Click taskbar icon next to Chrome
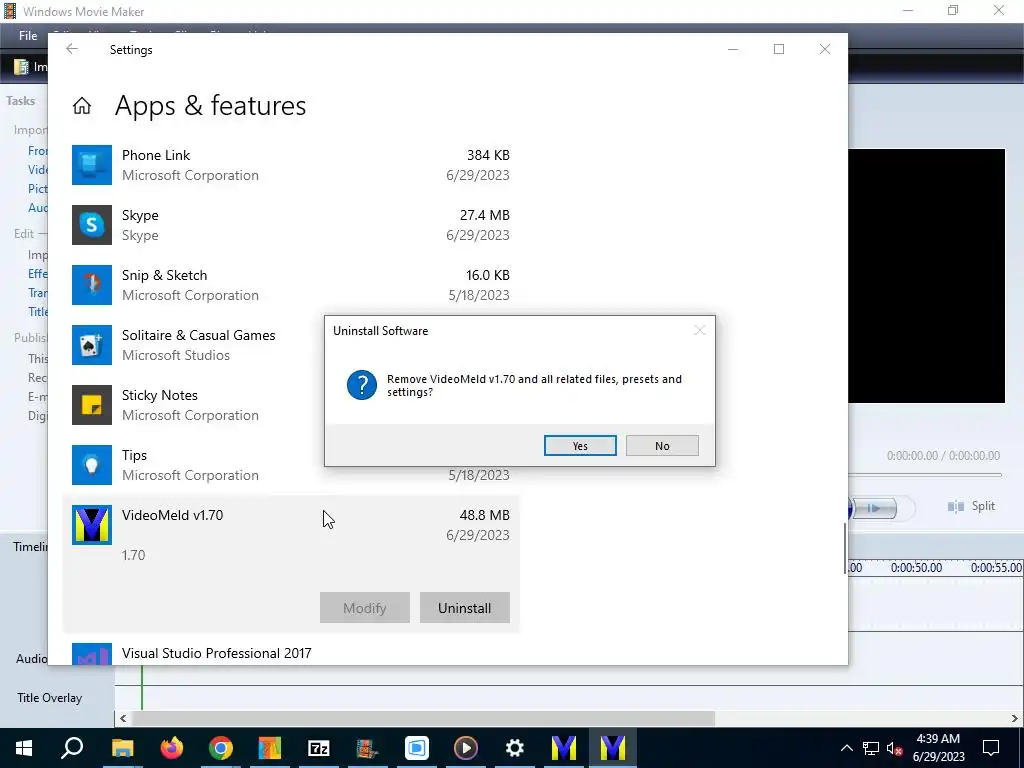 pos(270,748)
